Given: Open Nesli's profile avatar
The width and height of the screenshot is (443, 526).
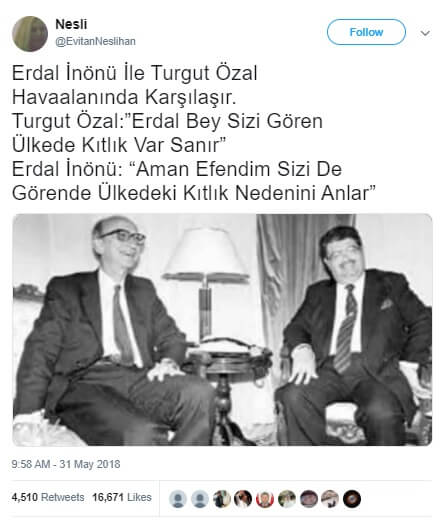Looking at the screenshot, I should [x=30, y=34].
